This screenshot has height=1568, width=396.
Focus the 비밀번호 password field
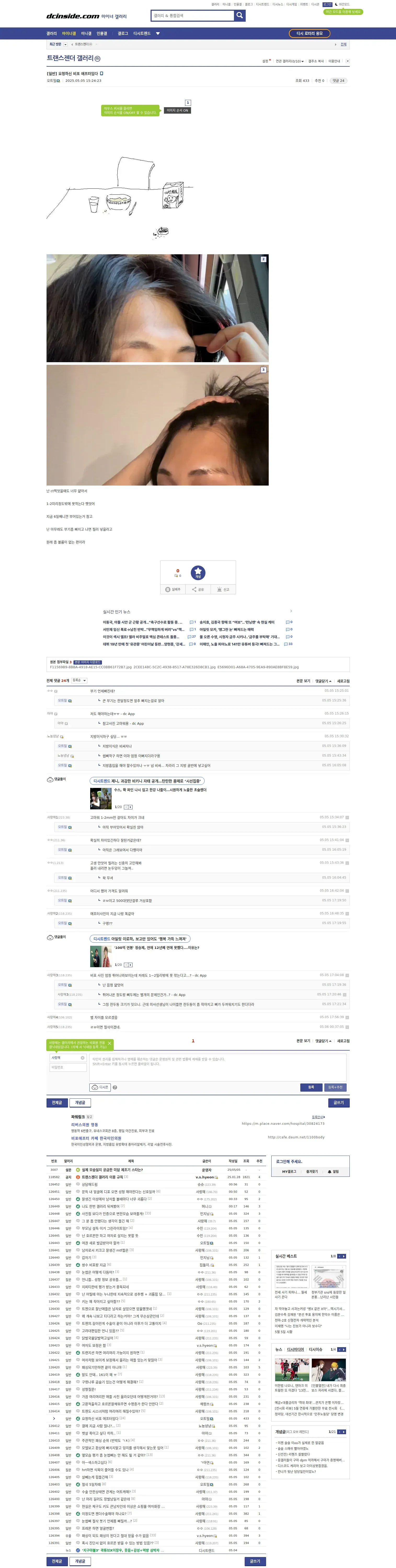tap(68, 1067)
